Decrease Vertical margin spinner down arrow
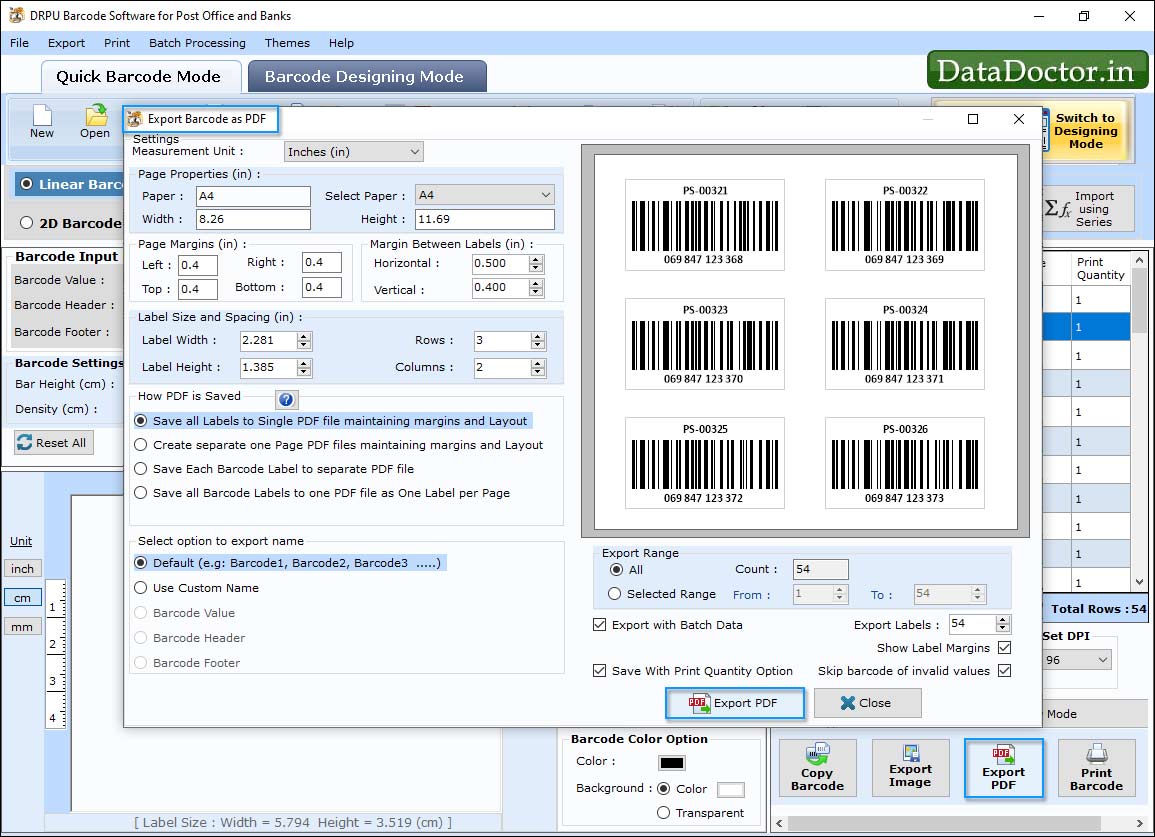Image resolution: width=1155 pixels, height=837 pixels. pyautogui.click(x=536, y=293)
